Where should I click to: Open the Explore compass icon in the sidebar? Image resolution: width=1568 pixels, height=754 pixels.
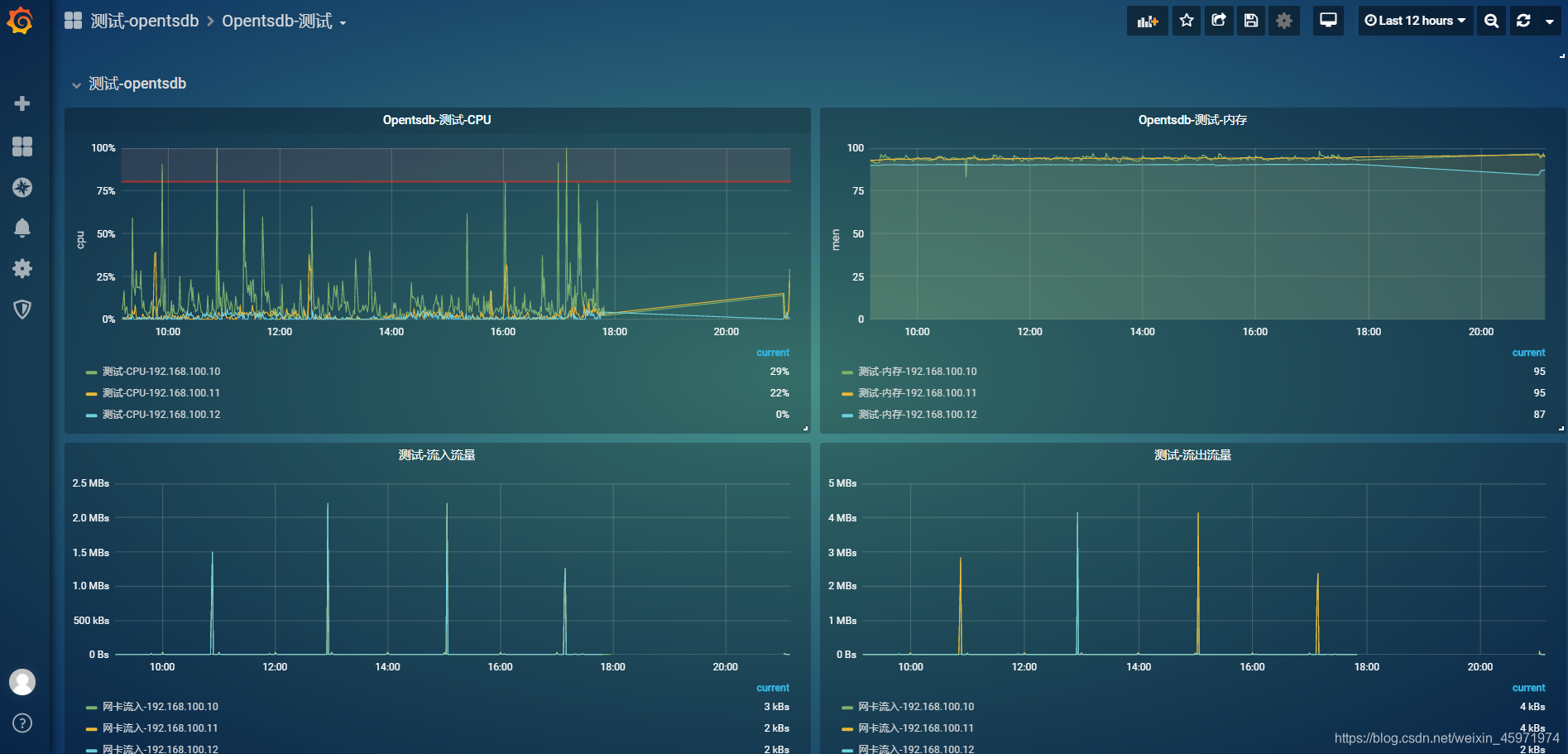point(22,187)
